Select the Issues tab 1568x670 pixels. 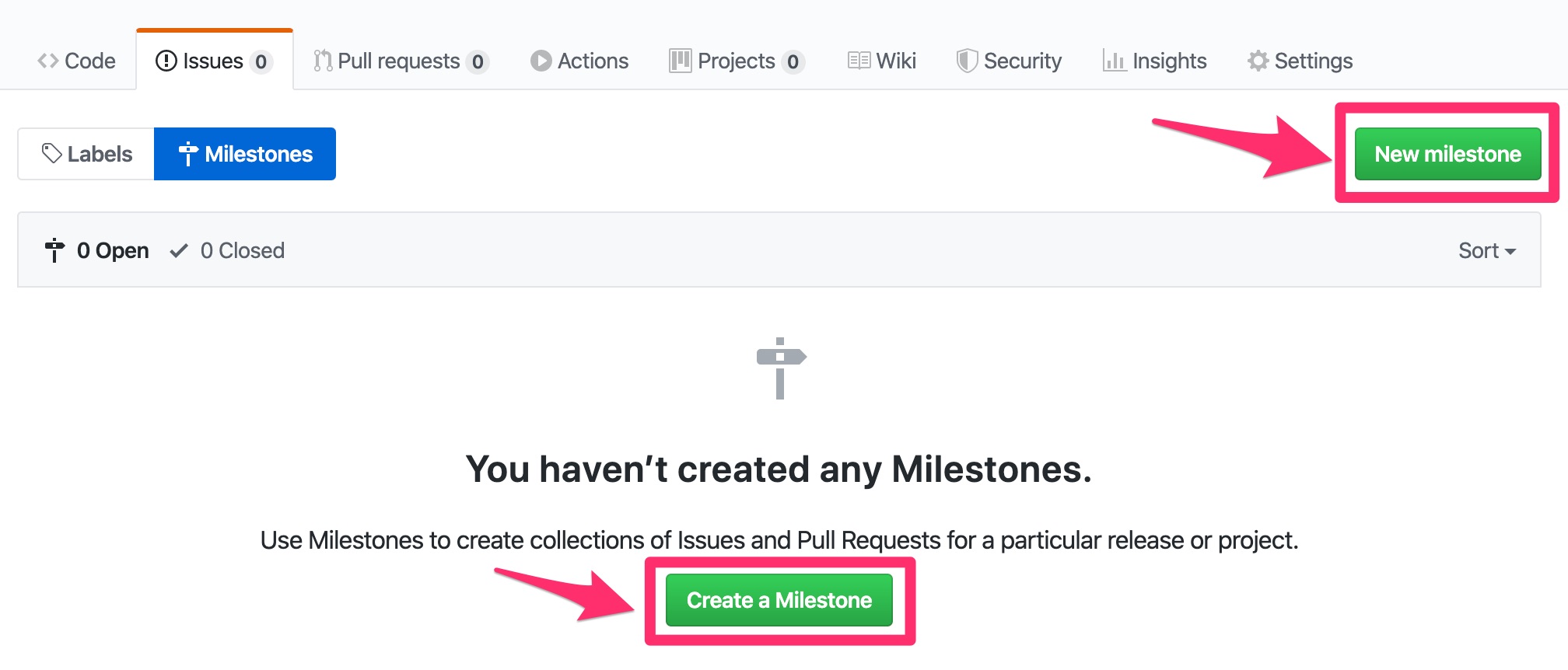[x=213, y=61]
